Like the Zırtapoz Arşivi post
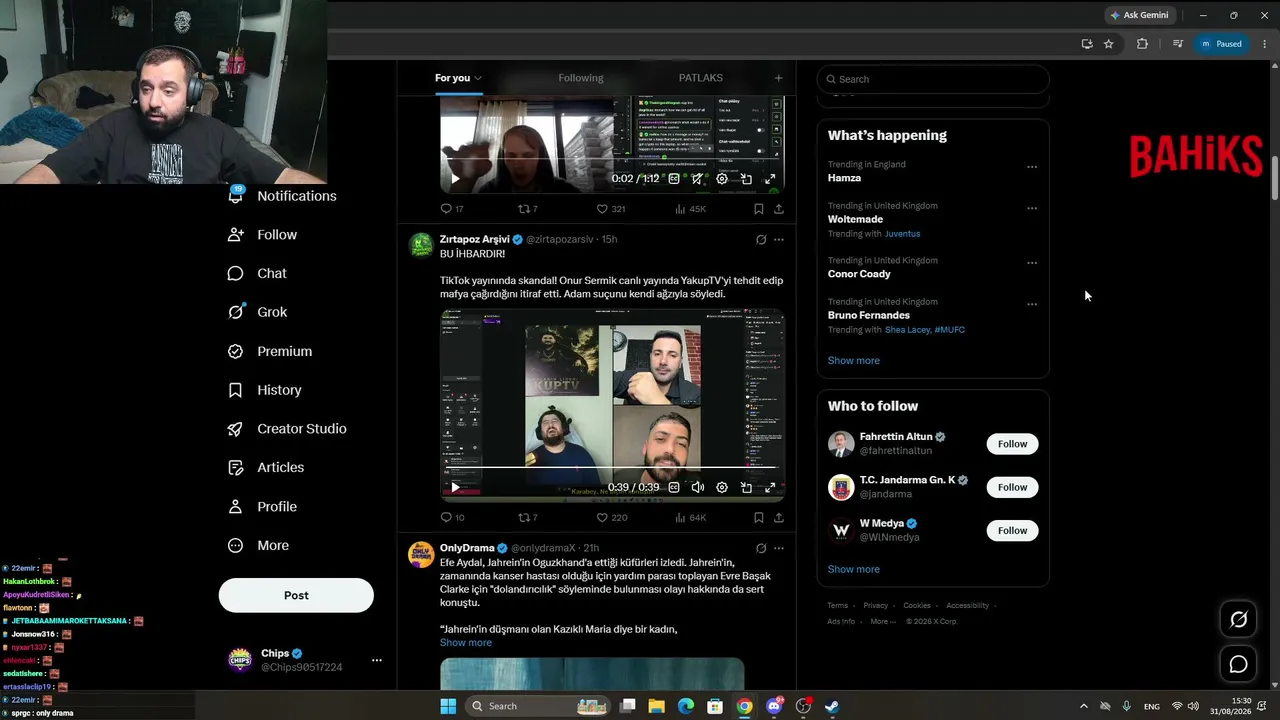1280x720 pixels. point(602,517)
